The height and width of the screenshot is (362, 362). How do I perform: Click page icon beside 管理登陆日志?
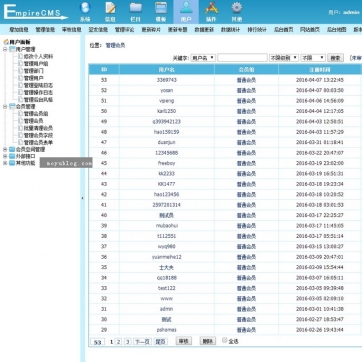tap(20, 85)
